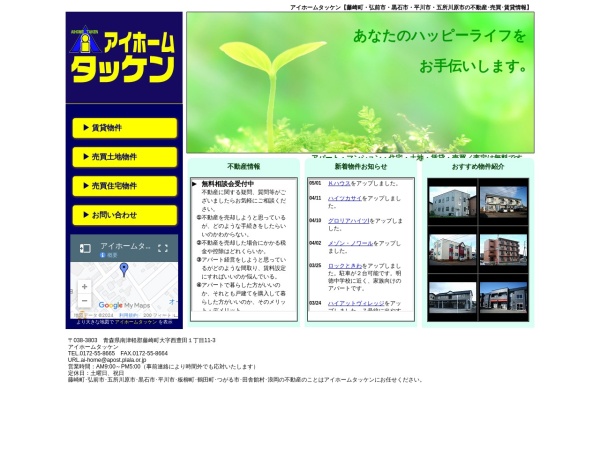Open the グロリアハイツI property link
Viewport: 600px width, 450px height.
[349, 221]
